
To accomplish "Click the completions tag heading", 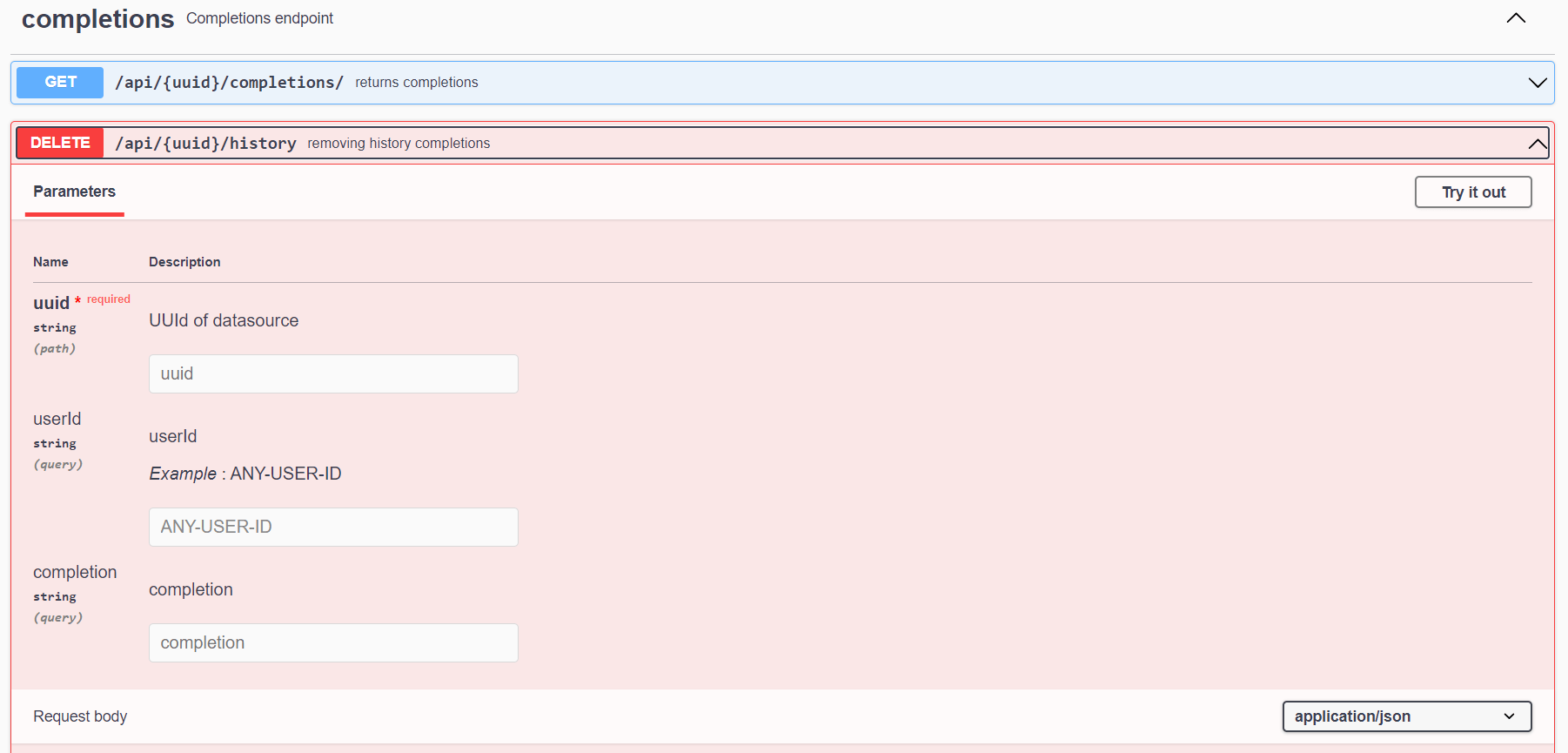I will point(97,19).
